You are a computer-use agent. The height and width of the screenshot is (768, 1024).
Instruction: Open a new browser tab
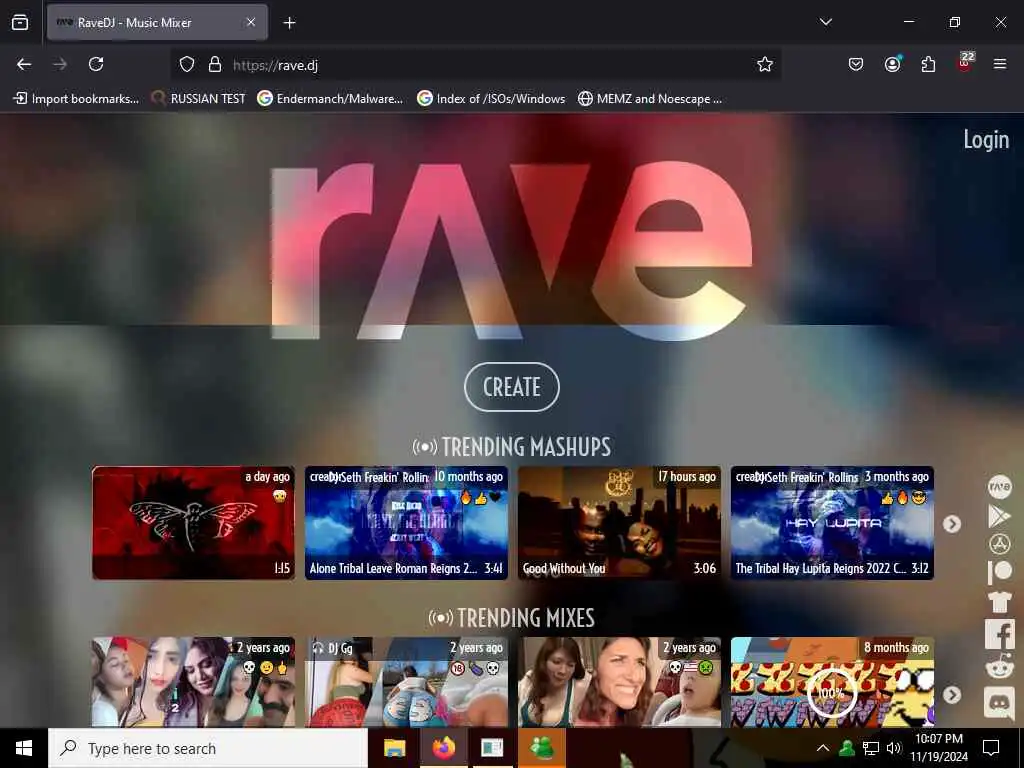pyautogui.click(x=289, y=23)
